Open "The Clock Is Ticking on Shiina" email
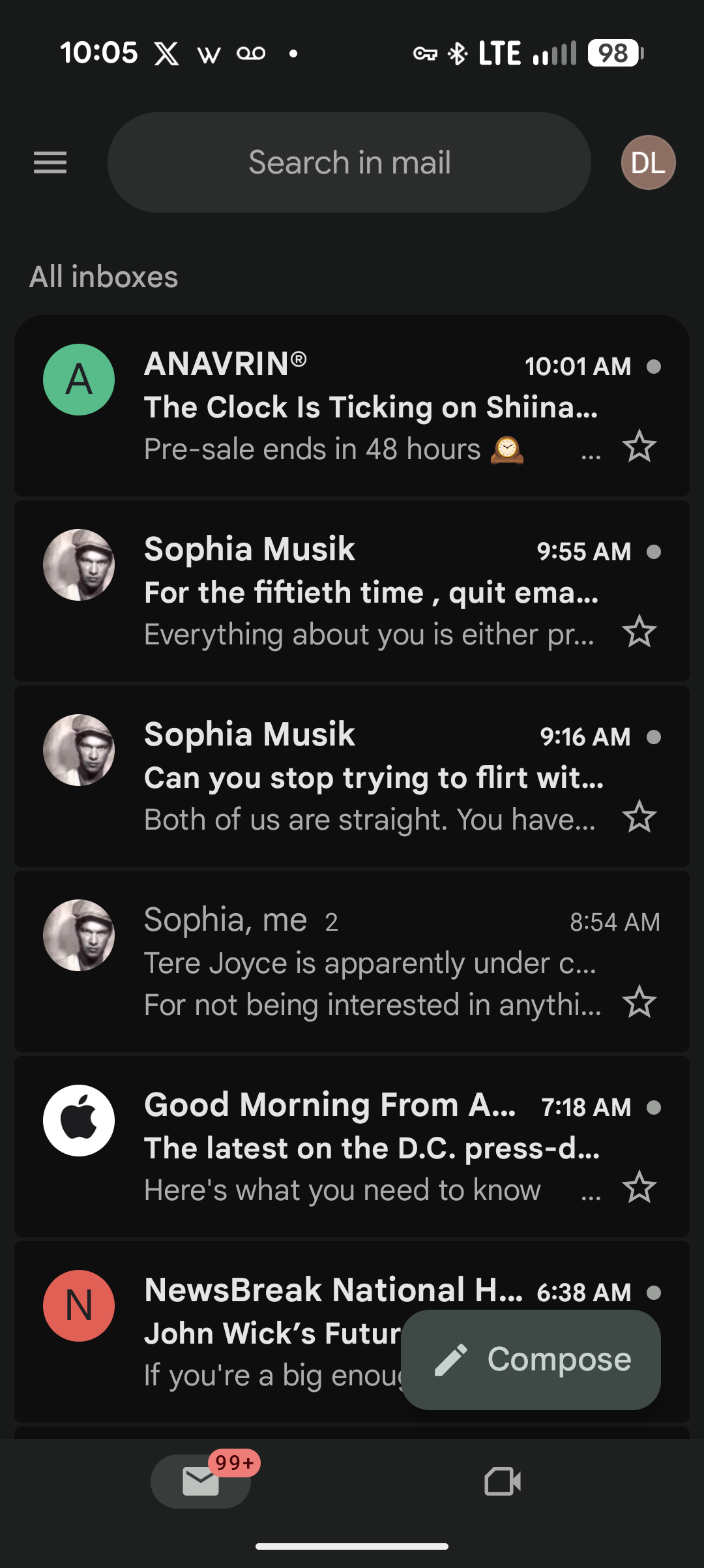 pos(370,408)
